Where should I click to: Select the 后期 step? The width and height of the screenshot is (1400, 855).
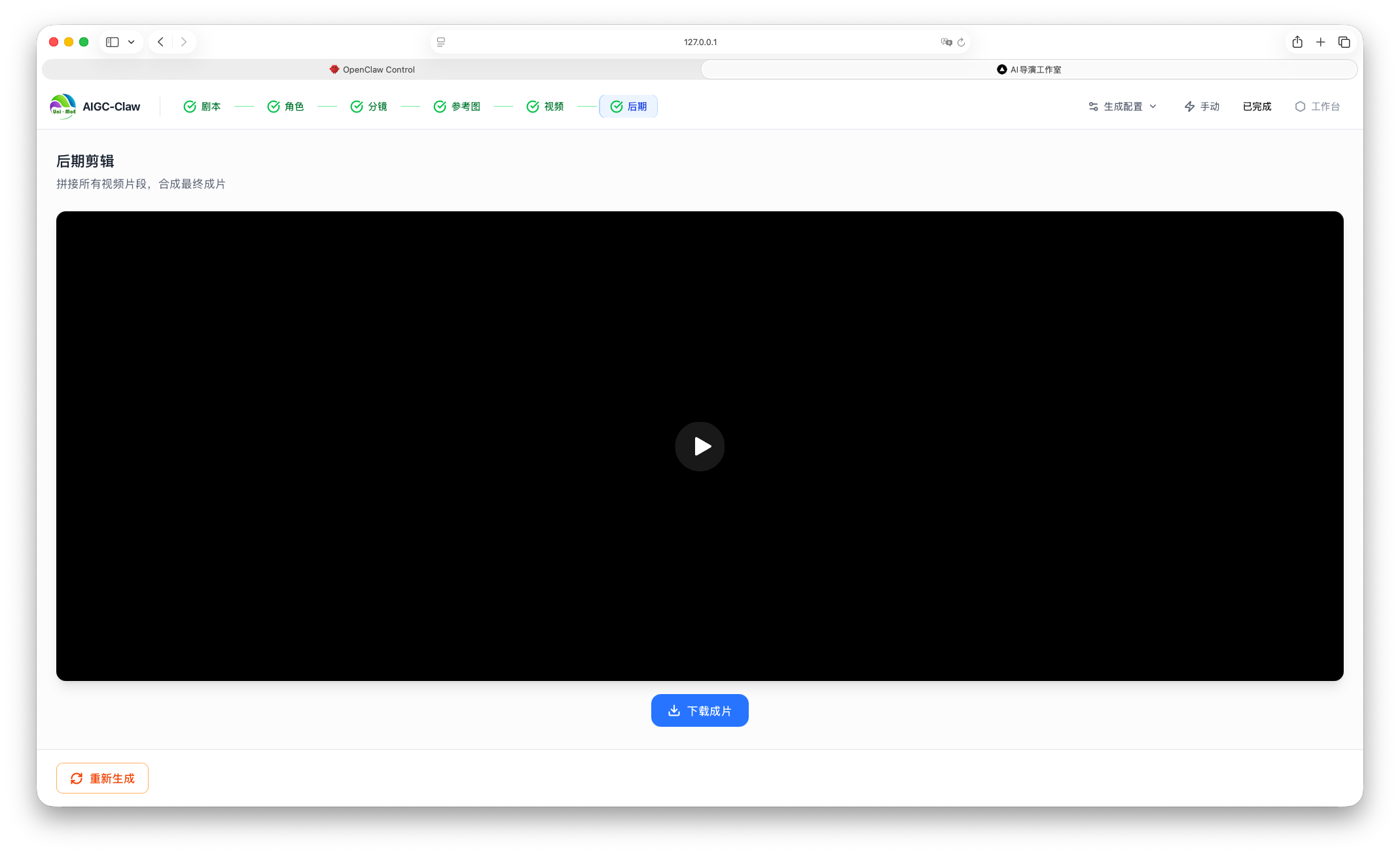pyautogui.click(x=628, y=107)
